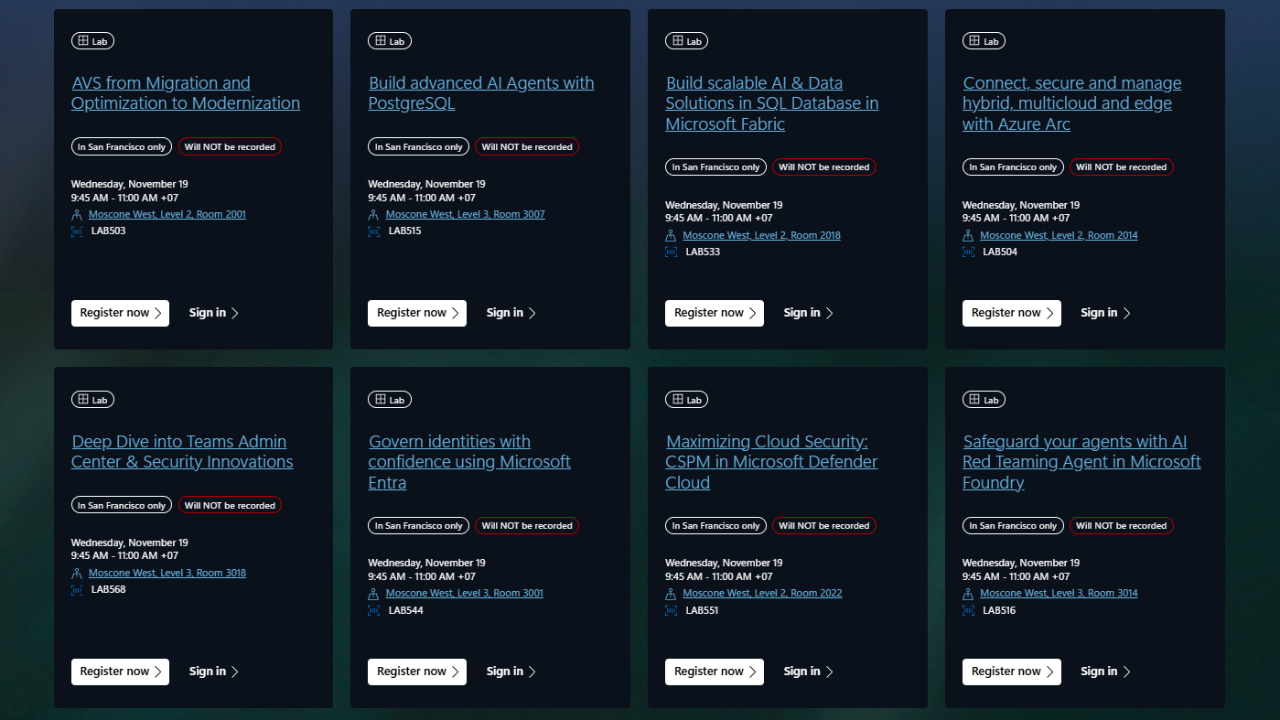Click the location icon beside Room 2001

click(x=77, y=215)
